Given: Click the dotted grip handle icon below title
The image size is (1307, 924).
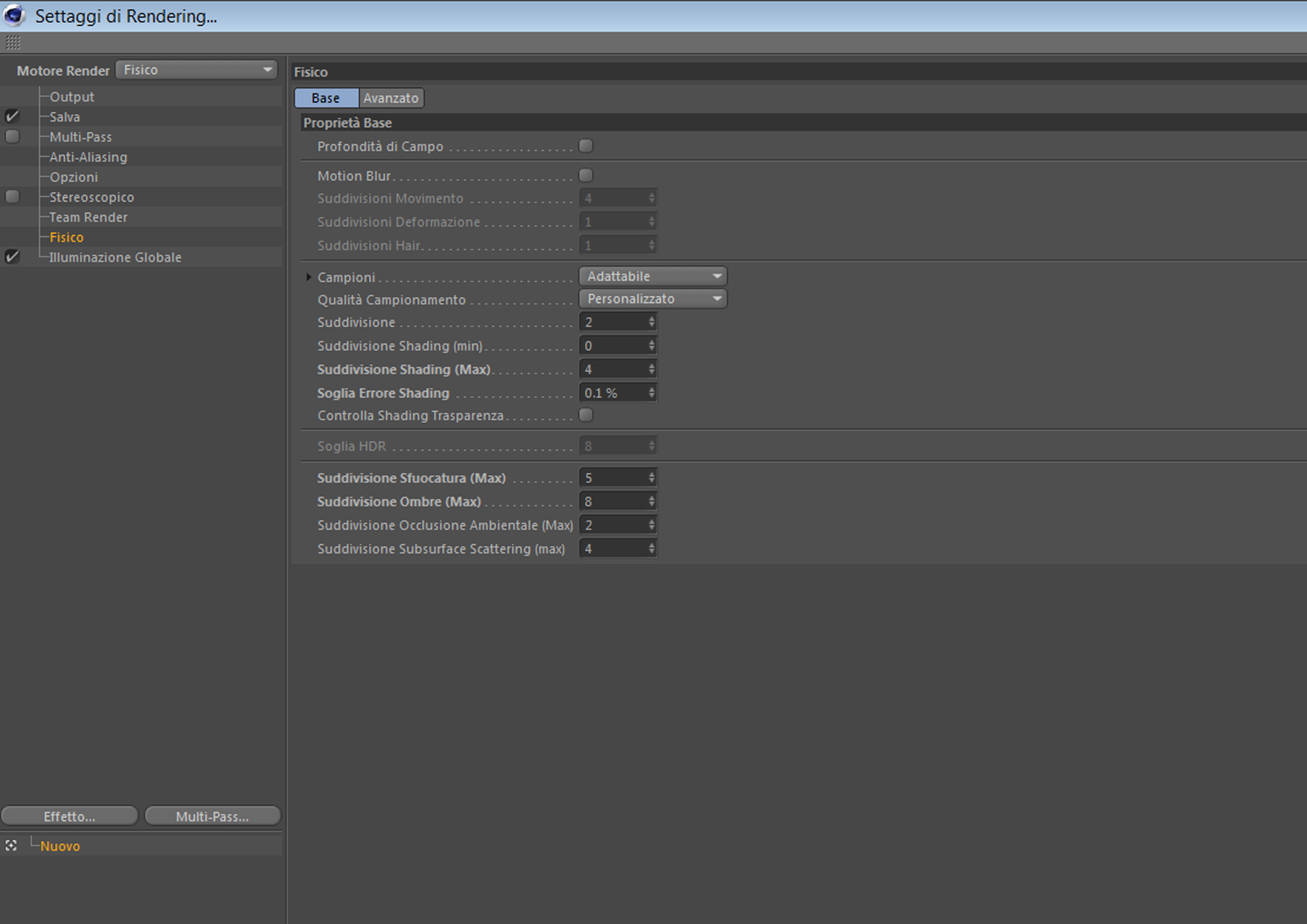Looking at the screenshot, I should click(x=13, y=43).
